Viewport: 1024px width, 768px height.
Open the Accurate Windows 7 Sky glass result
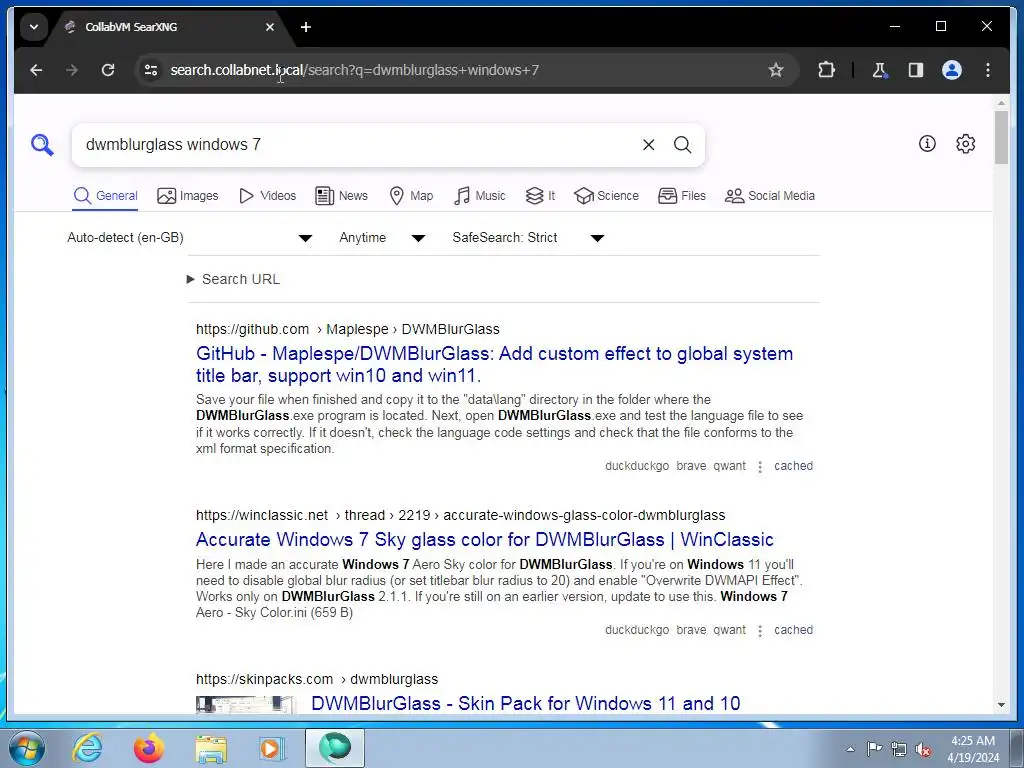point(485,539)
